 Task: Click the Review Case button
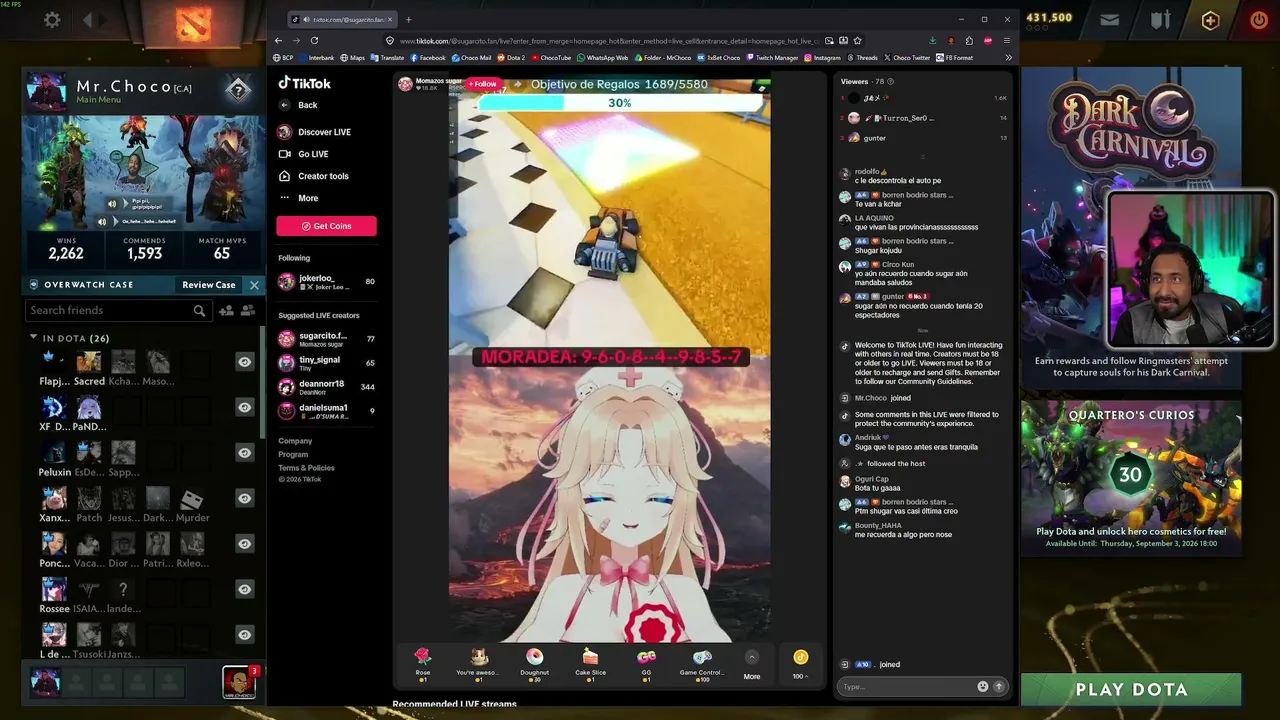click(209, 285)
